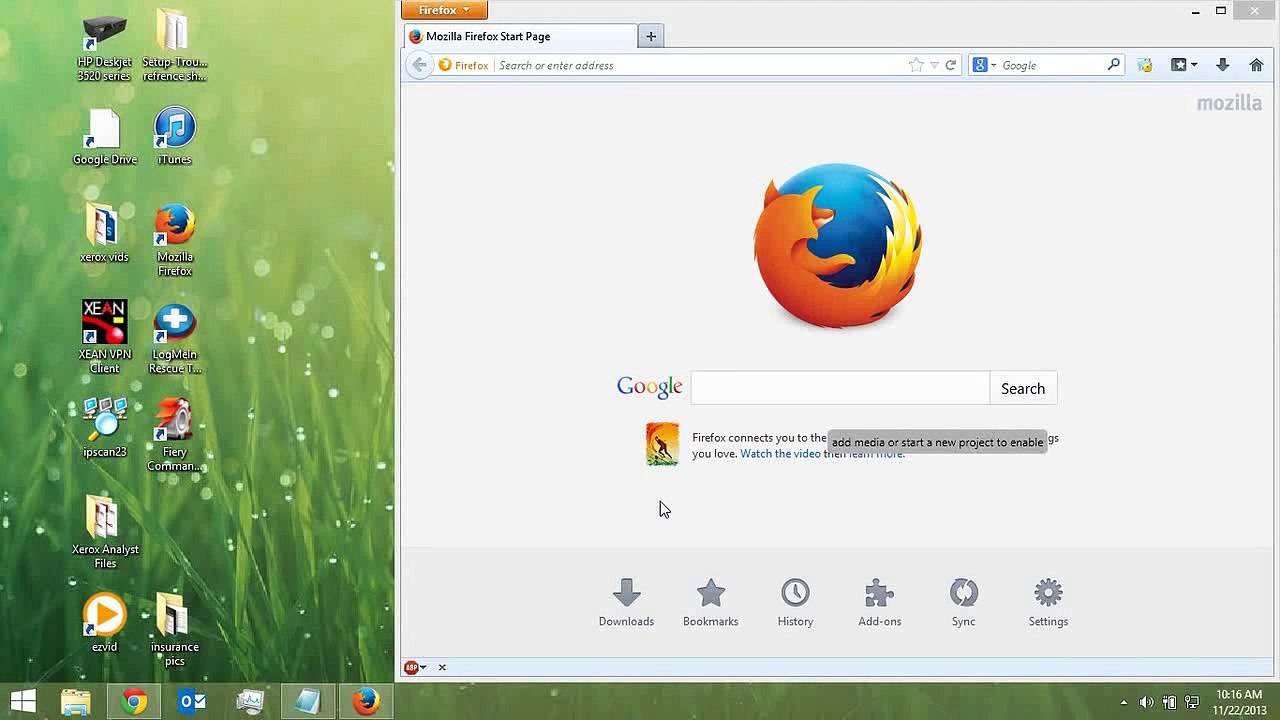
Task: Focus the Search or enter address field
Action: pyautogui.click(x=698, y=65)
